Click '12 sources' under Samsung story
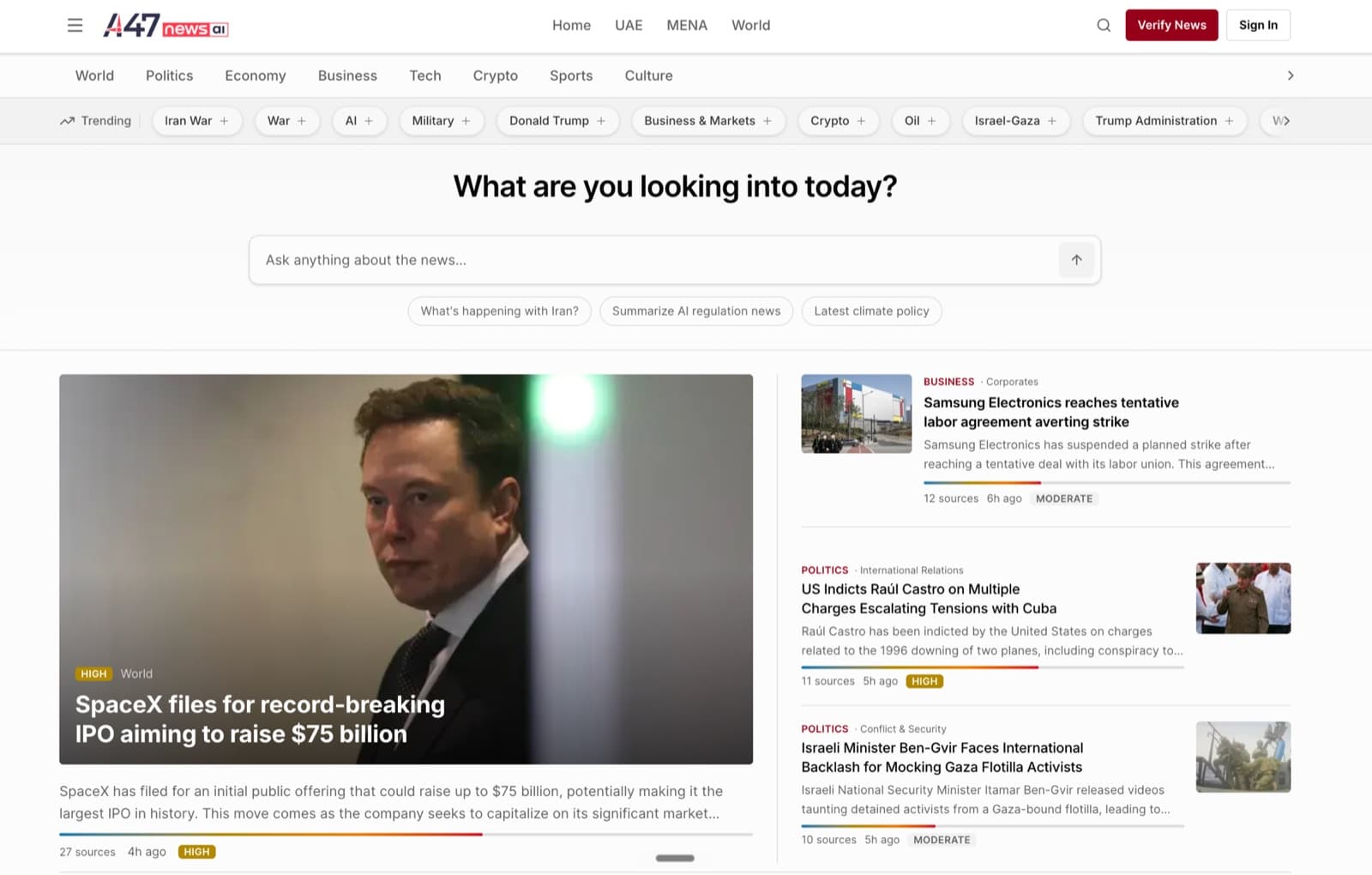This screenshot has height=875, width=1372. pyautogui.click(x=951, y=498)
